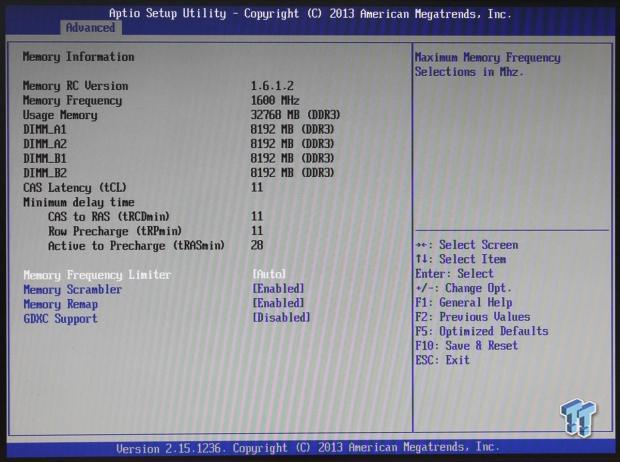Select Memory Frequency Limiter option
This screenshot has height=462, width=620.
coord(97,275)
